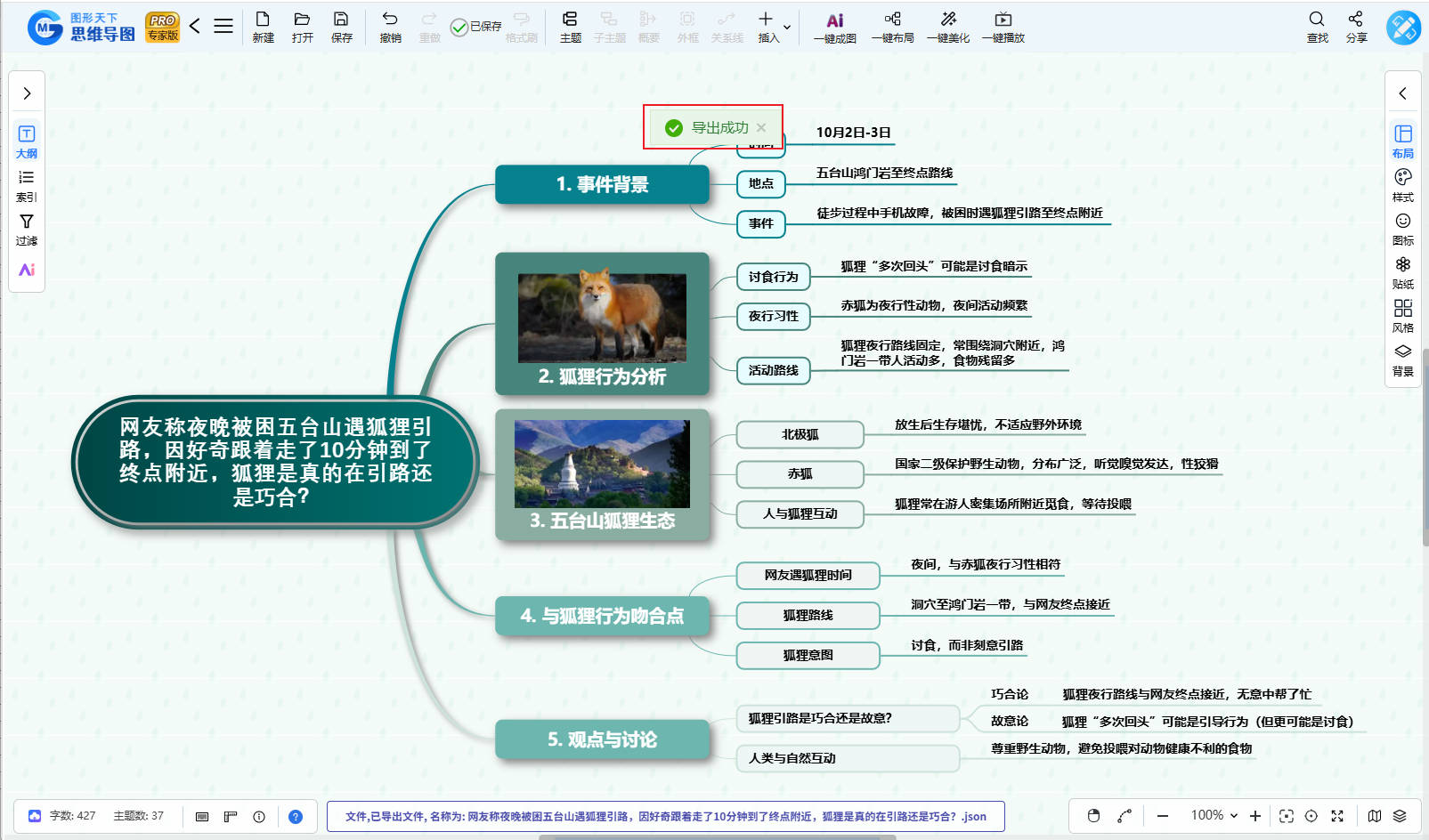Click the zoom in plus button
This screenshot has height=840, width=1429.
click(1255, 816)
